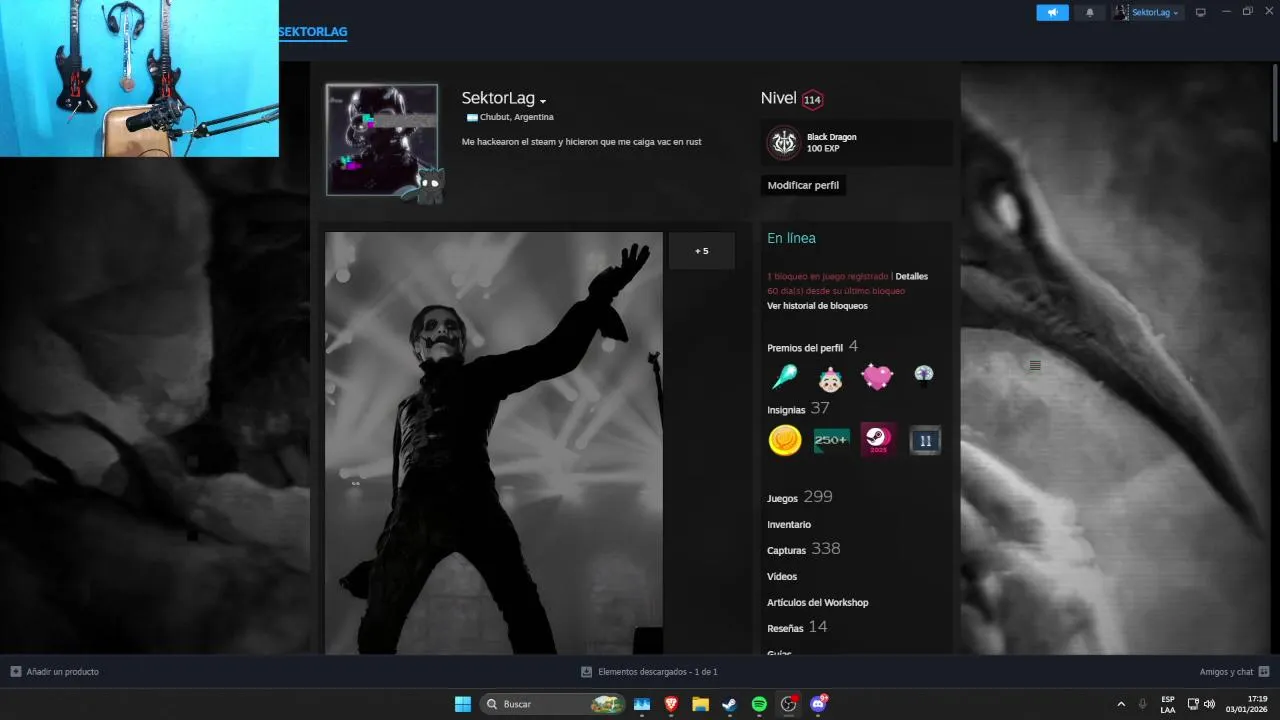
Task: Click Añadir un producto at bottom left
Action: (x=55, y=672)
